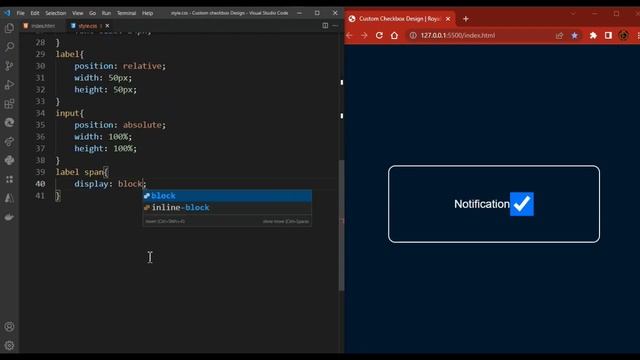The width and height of the screenshot is (640, 360).
Task: View site information icon in address bar
Action: point(413,36)
